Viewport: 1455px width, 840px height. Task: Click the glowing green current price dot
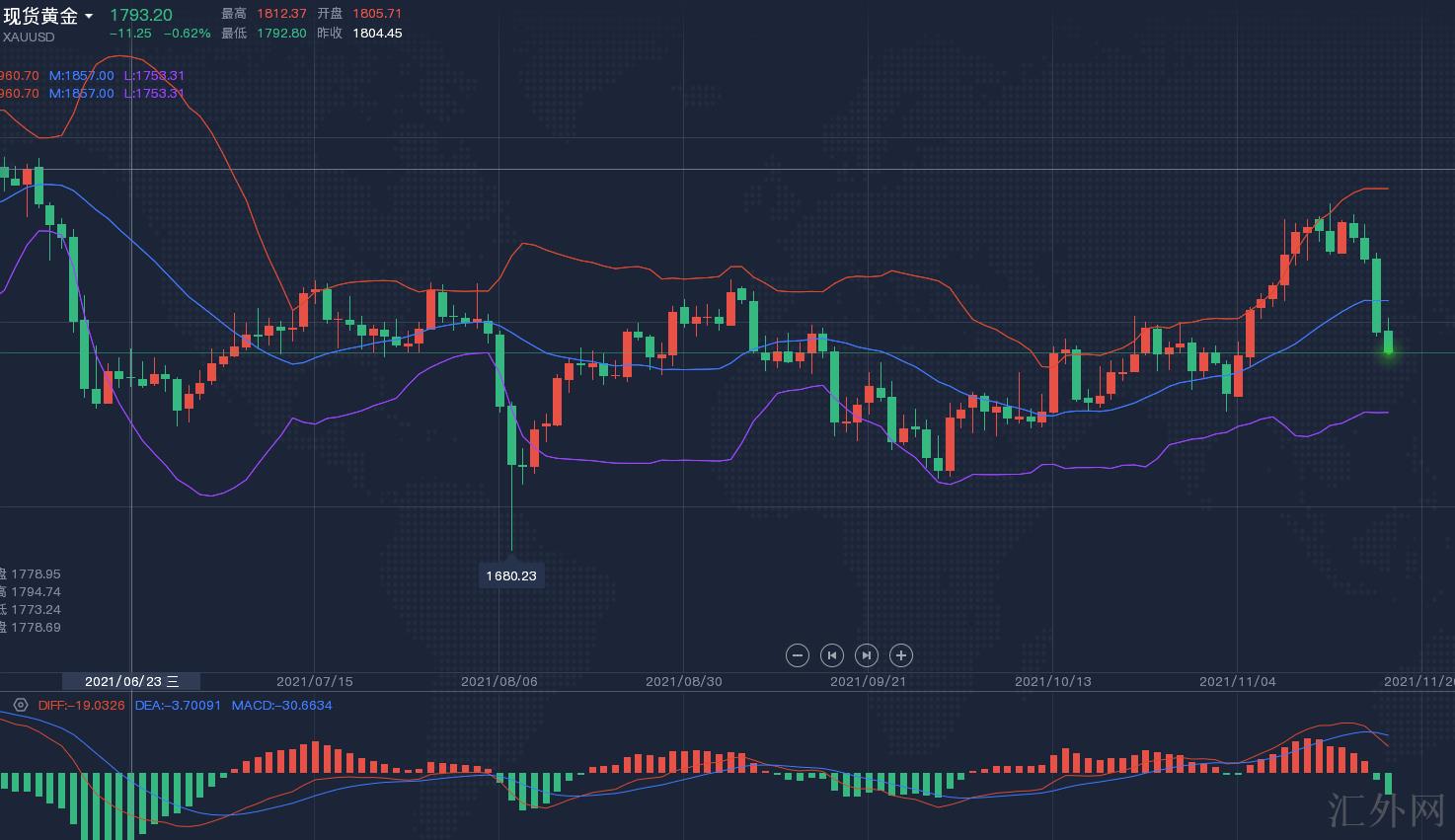tap(1388, 350)
